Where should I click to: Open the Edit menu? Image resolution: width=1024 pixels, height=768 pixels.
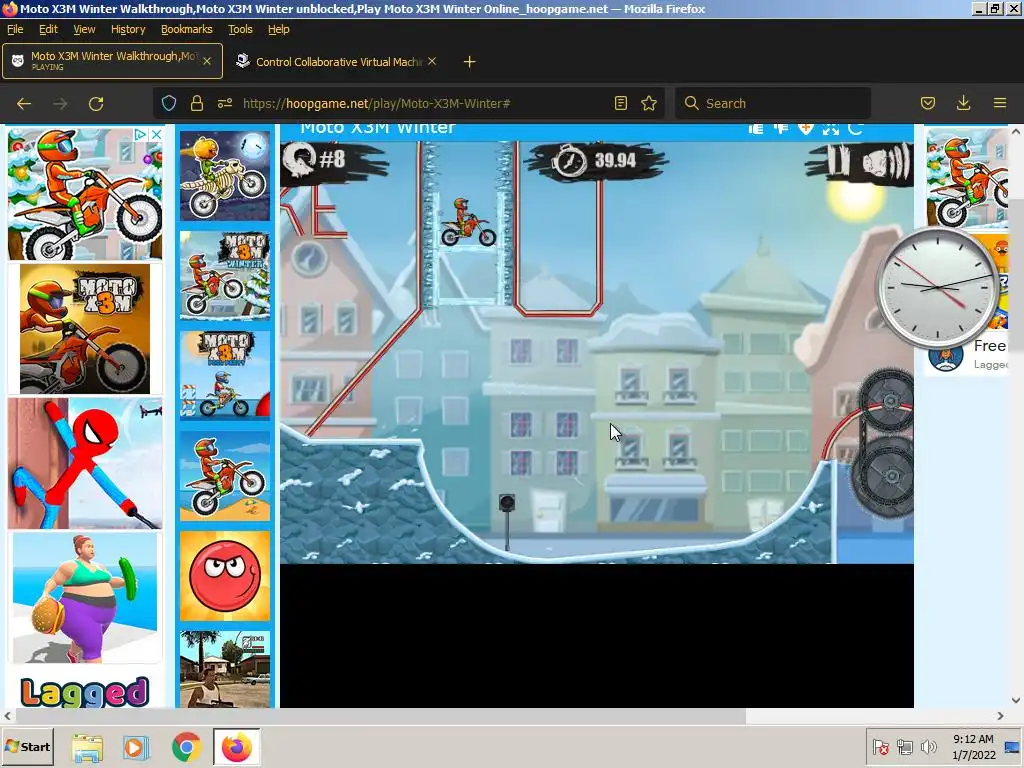tap(48, 29)
